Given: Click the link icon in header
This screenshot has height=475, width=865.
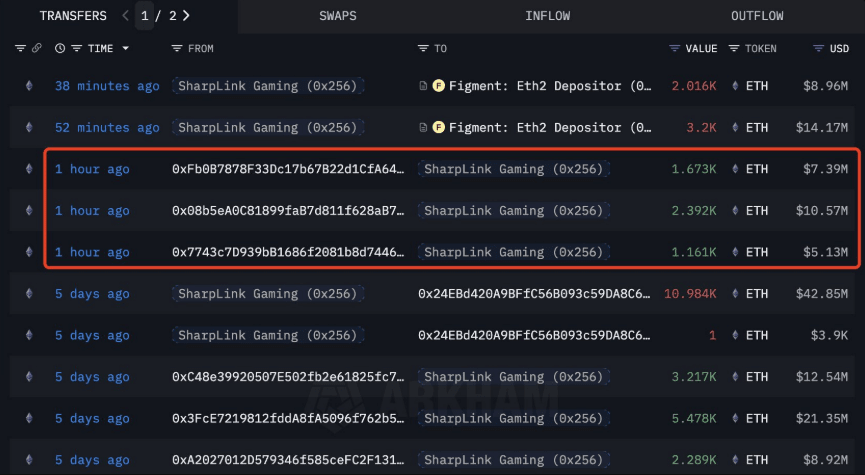Looking at the screenshot, I should (x=36, y=49).
